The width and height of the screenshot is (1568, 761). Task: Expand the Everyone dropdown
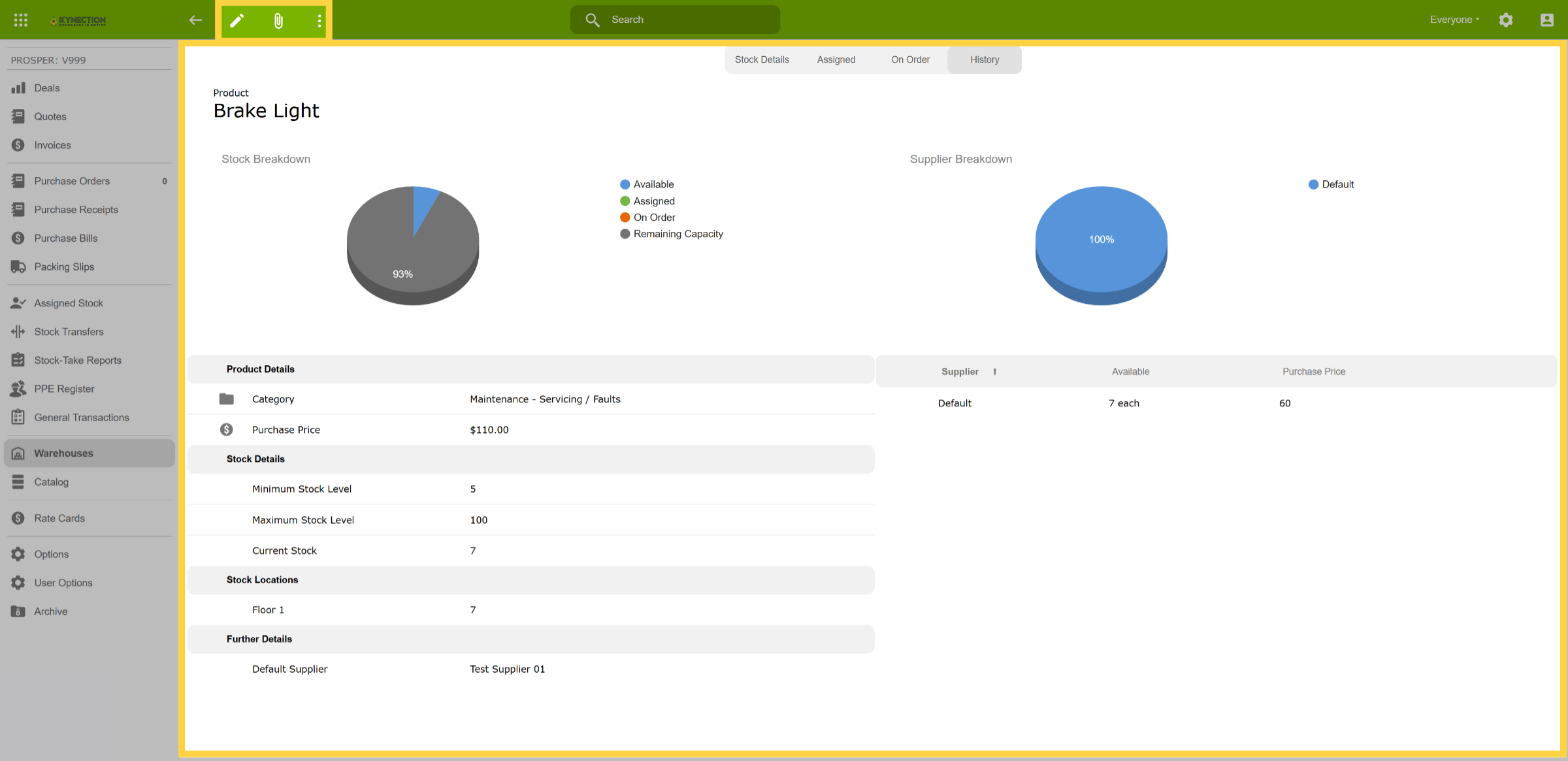(x=1454, y=20)
